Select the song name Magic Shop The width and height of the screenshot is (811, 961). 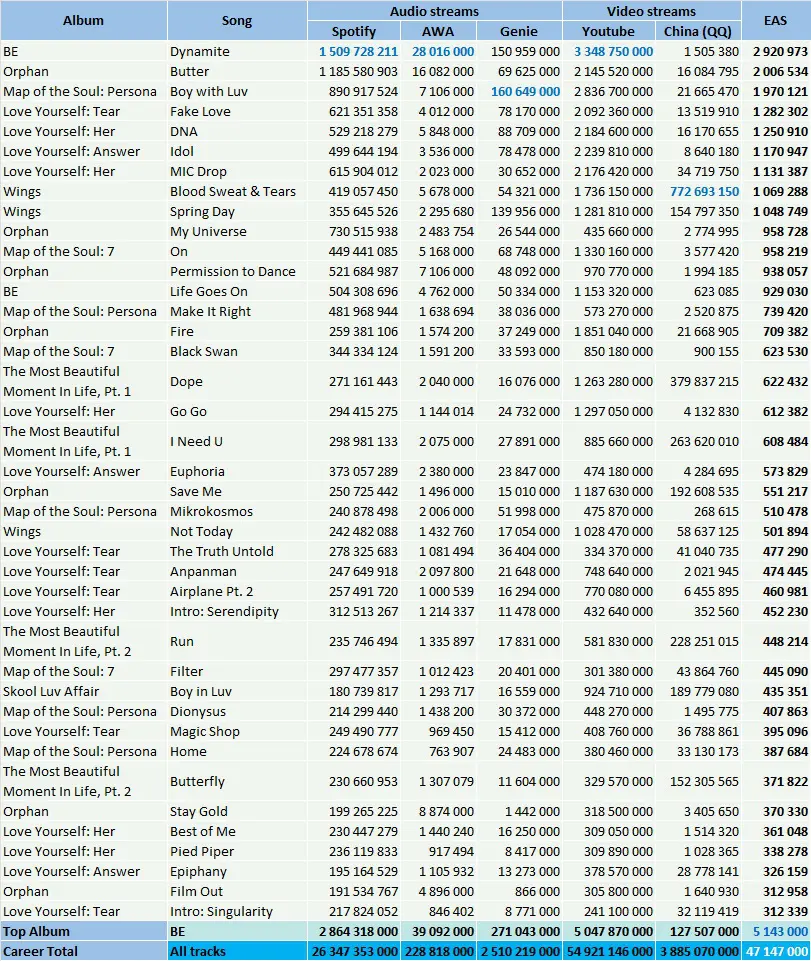(205, 732)
